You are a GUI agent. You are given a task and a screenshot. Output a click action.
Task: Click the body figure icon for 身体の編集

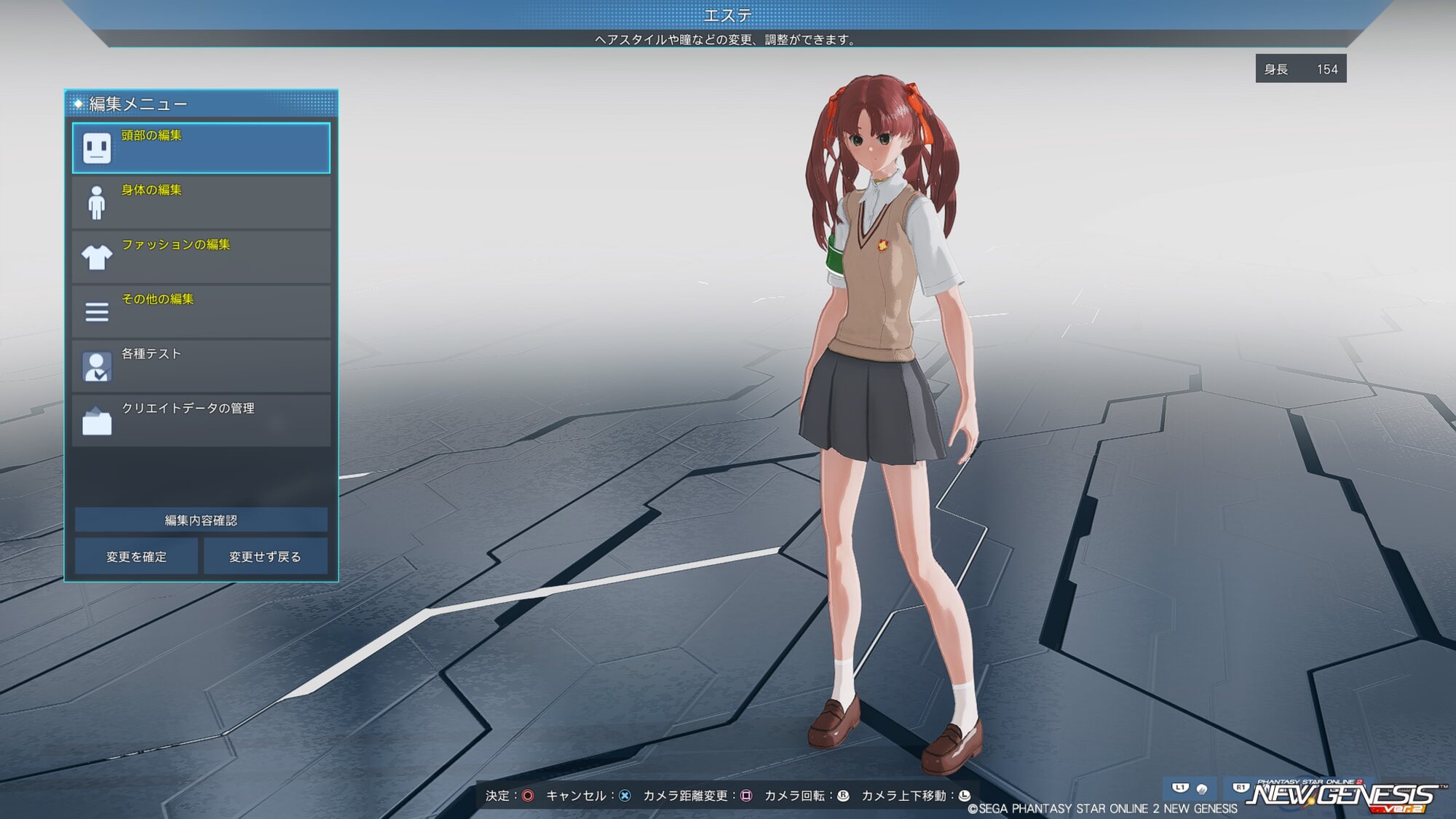96,202
